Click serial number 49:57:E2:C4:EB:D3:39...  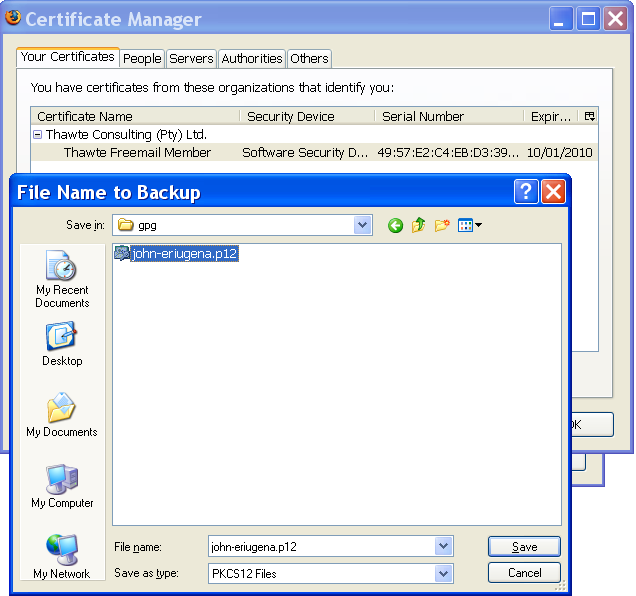(x=448, y=153)
